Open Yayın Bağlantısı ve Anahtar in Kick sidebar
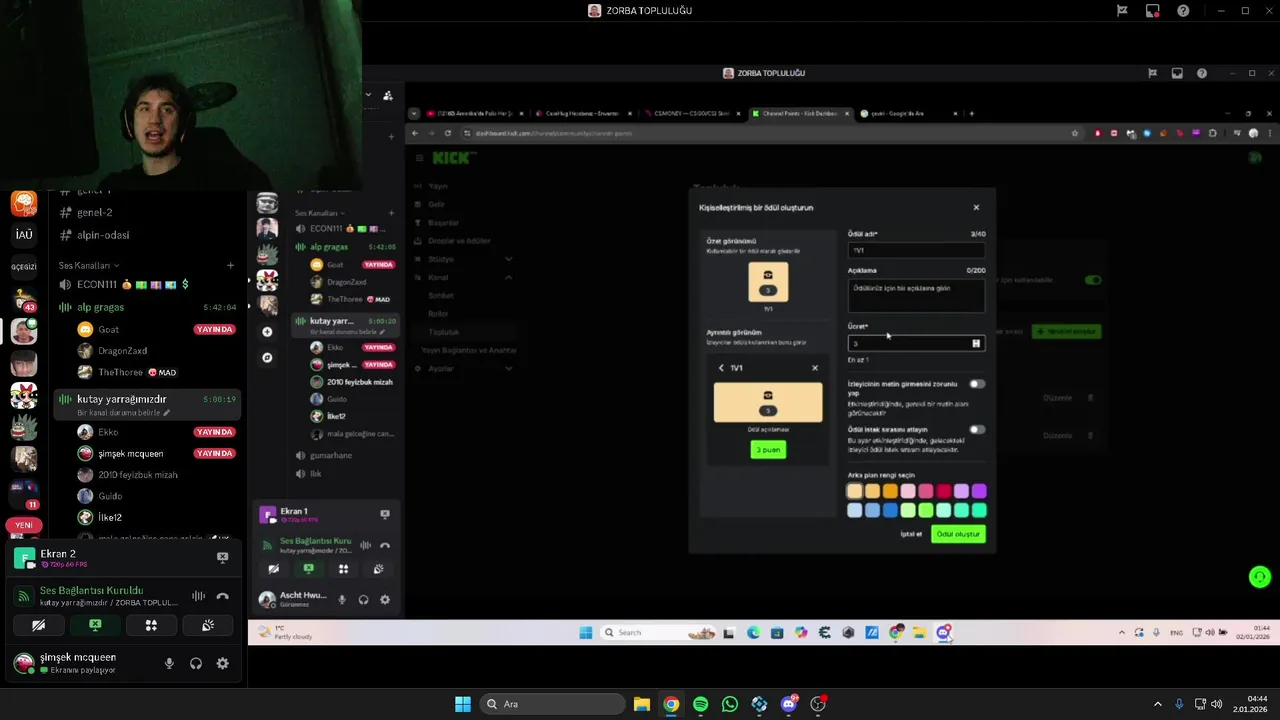The image size is (1280, 720). [468, 351]
